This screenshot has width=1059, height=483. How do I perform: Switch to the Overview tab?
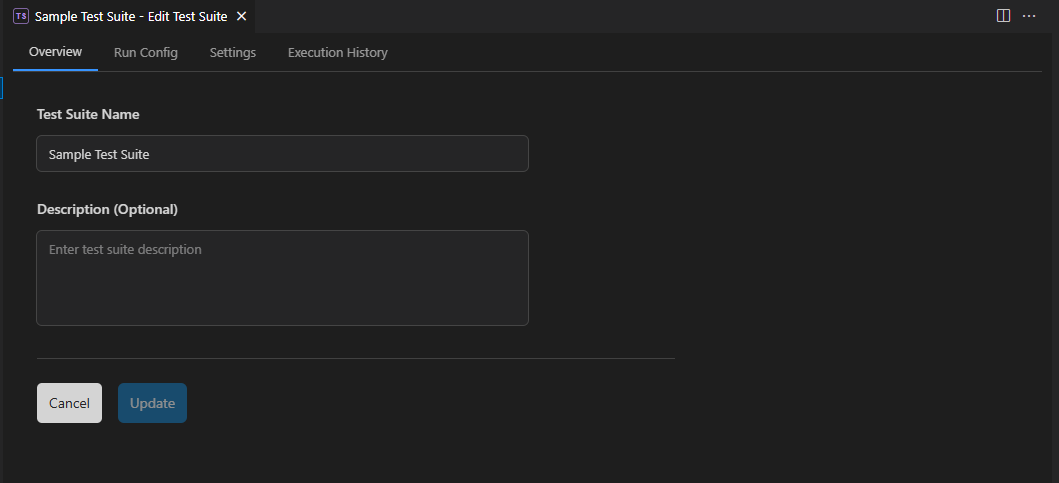click(x=55, y=52)
